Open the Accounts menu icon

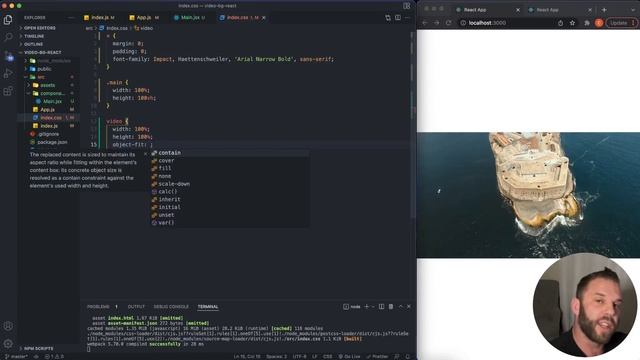(x=8, y=326)
